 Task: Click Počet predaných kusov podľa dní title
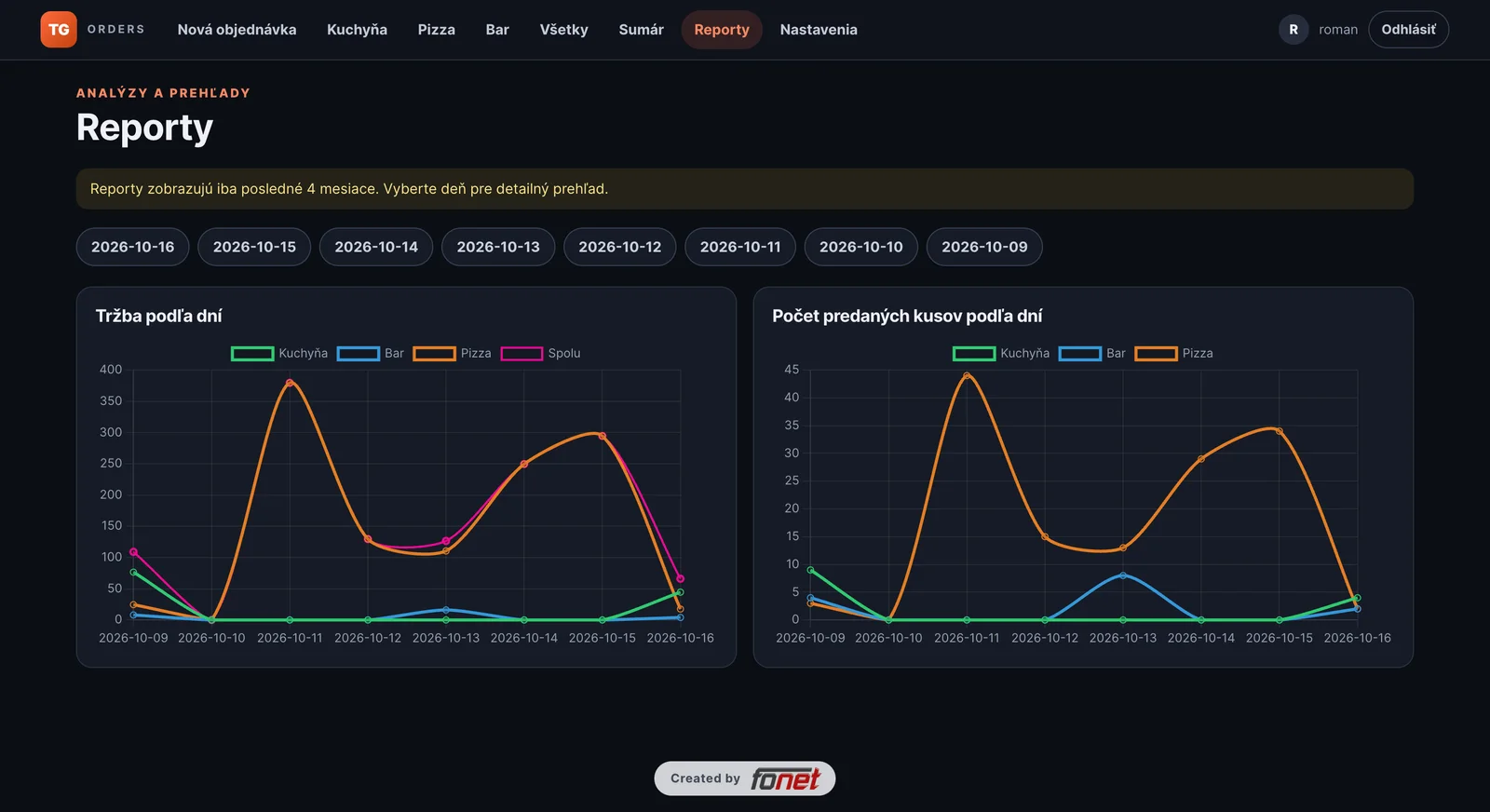907,316
